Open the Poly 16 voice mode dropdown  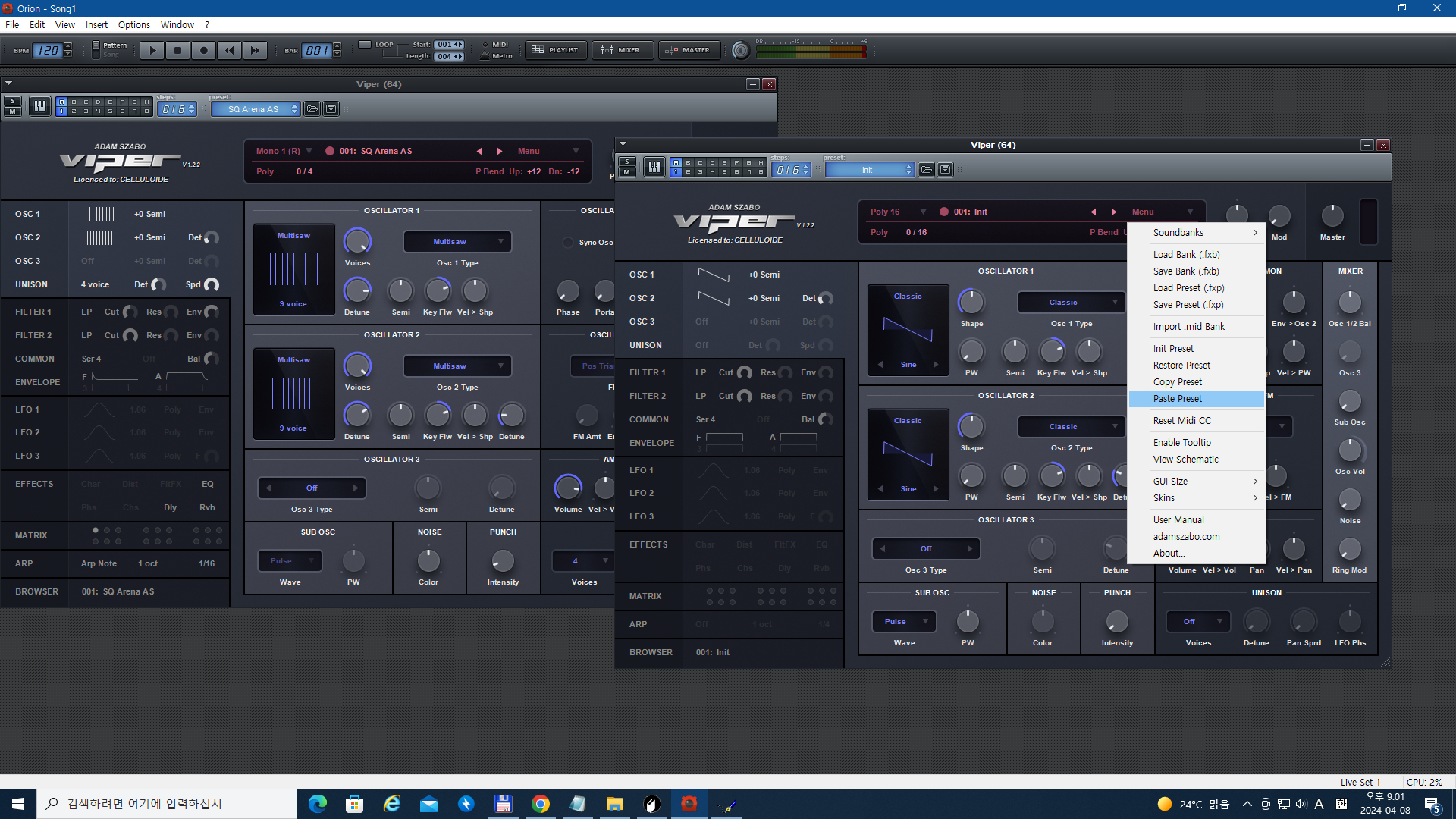[x=899, y=212]
